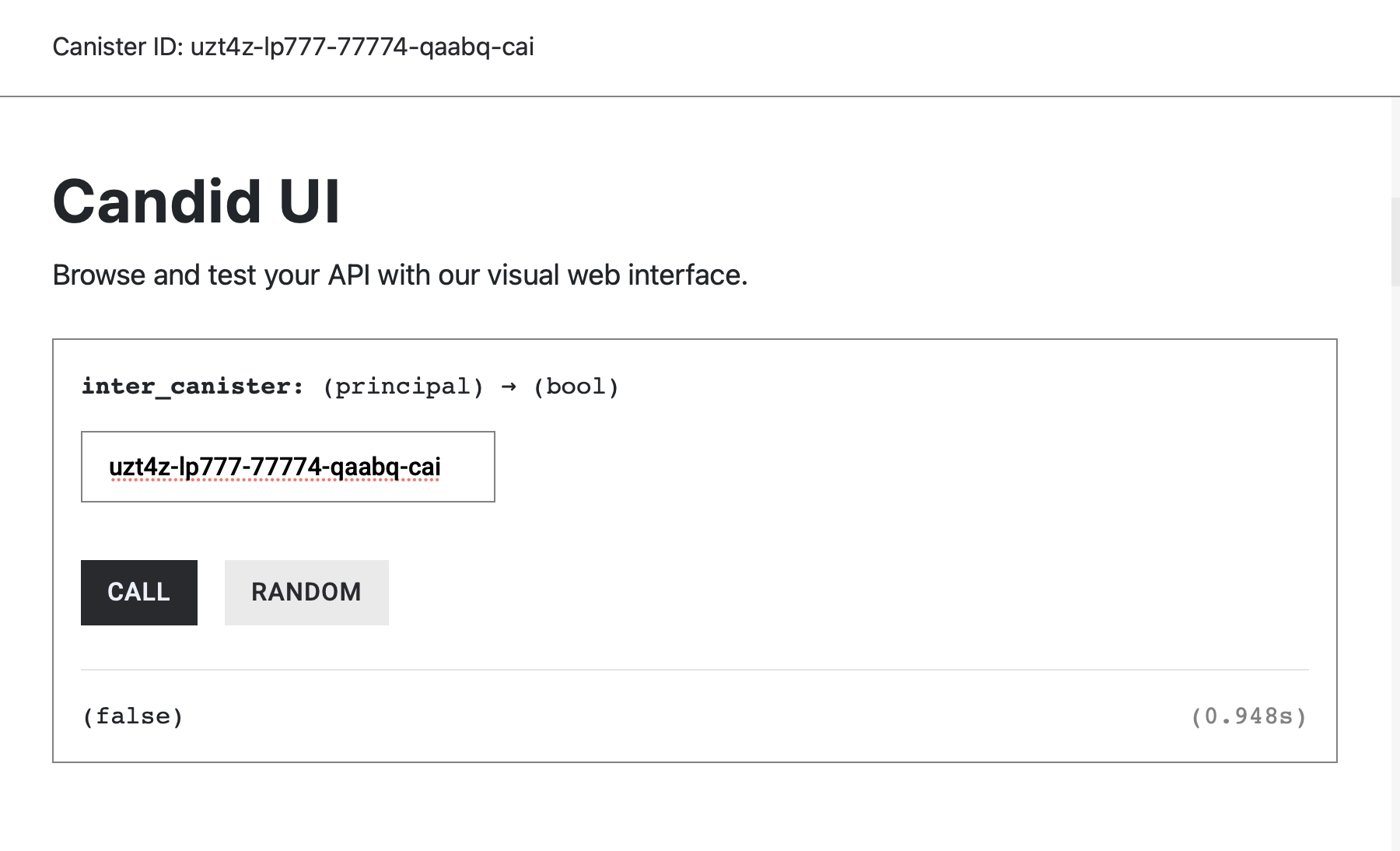
Task: Click the (0.948s) response time
Action: pos(1248,716)
